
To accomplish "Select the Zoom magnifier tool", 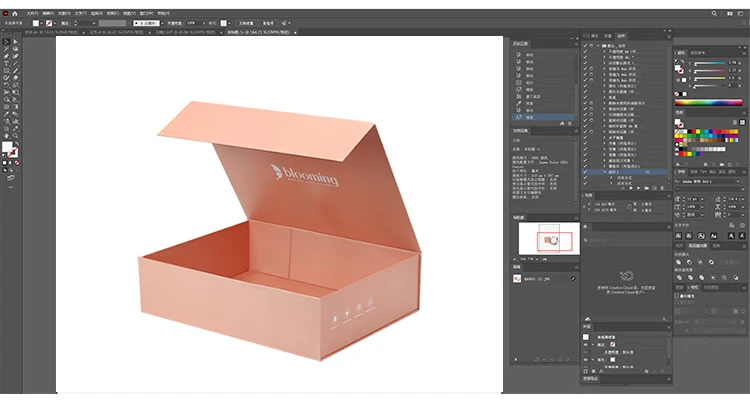I will 13,135.
